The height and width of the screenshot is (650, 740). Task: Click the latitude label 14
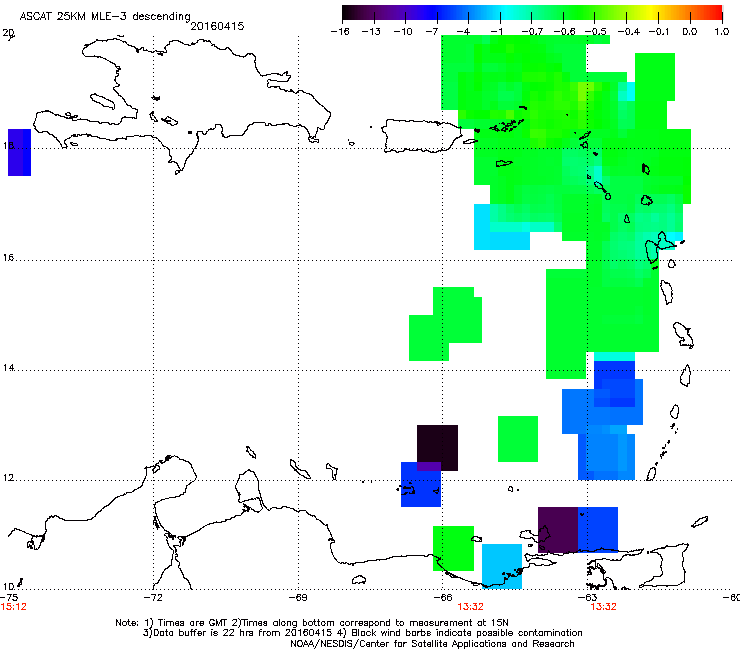point(9,368)
